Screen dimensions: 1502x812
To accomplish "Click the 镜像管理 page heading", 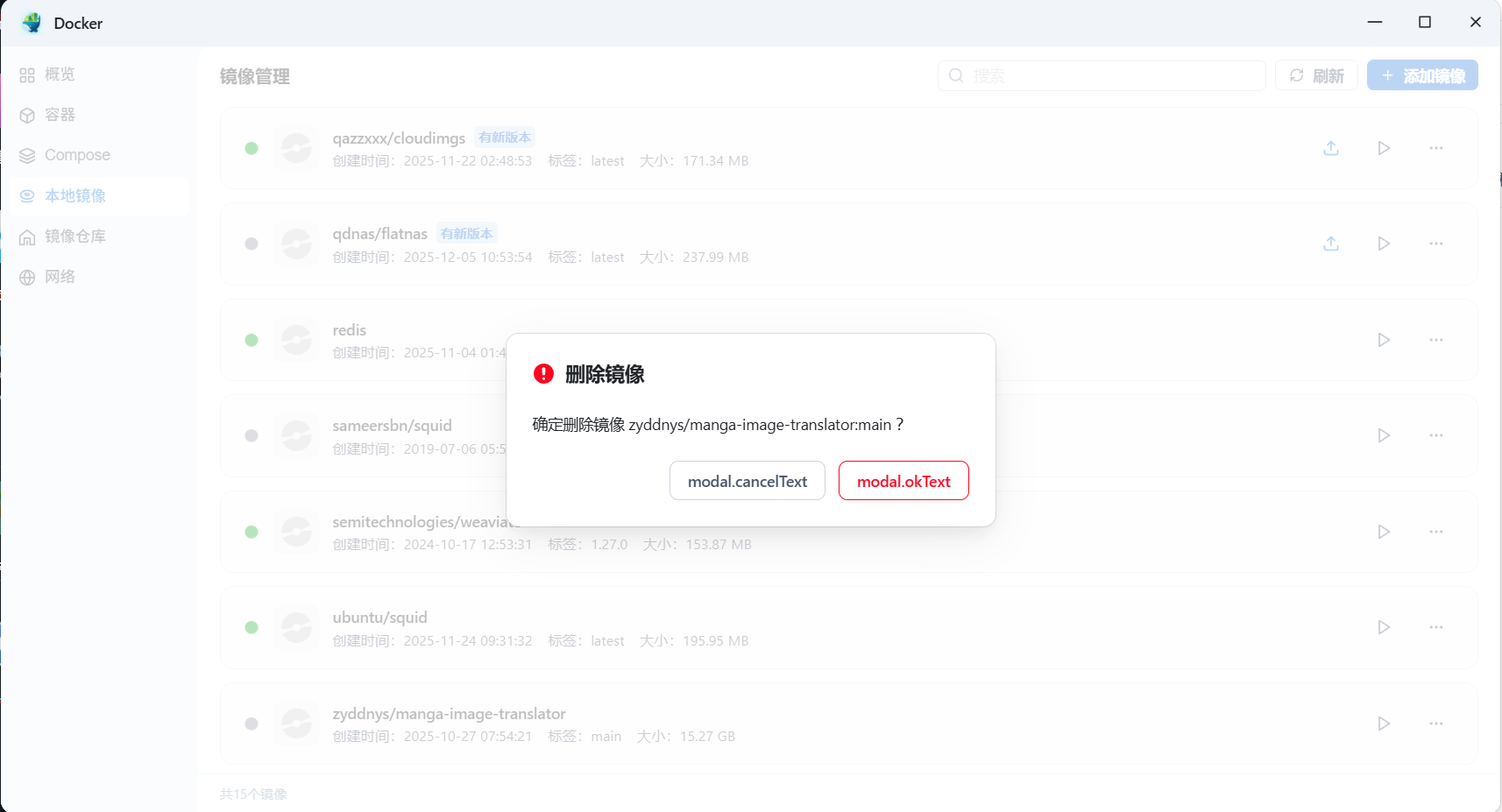I will (x=255, y=76).
